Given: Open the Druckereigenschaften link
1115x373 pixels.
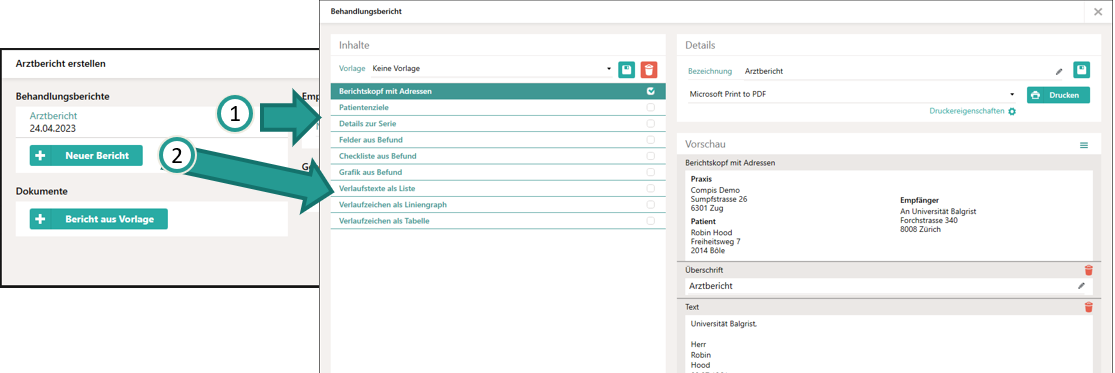Looking at the screenshot, I should coord(967,112).
